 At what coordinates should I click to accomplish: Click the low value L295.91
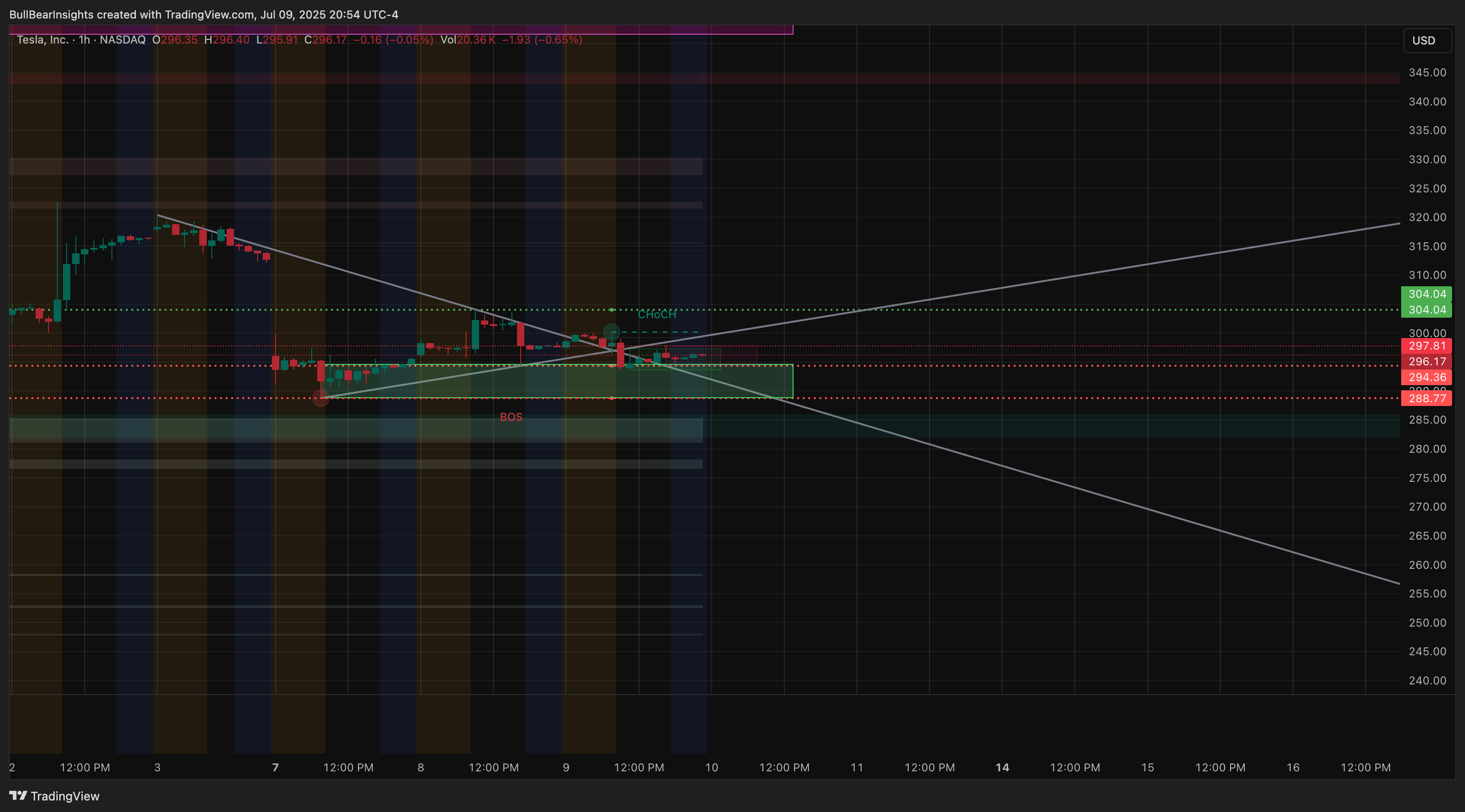[277, 40]
